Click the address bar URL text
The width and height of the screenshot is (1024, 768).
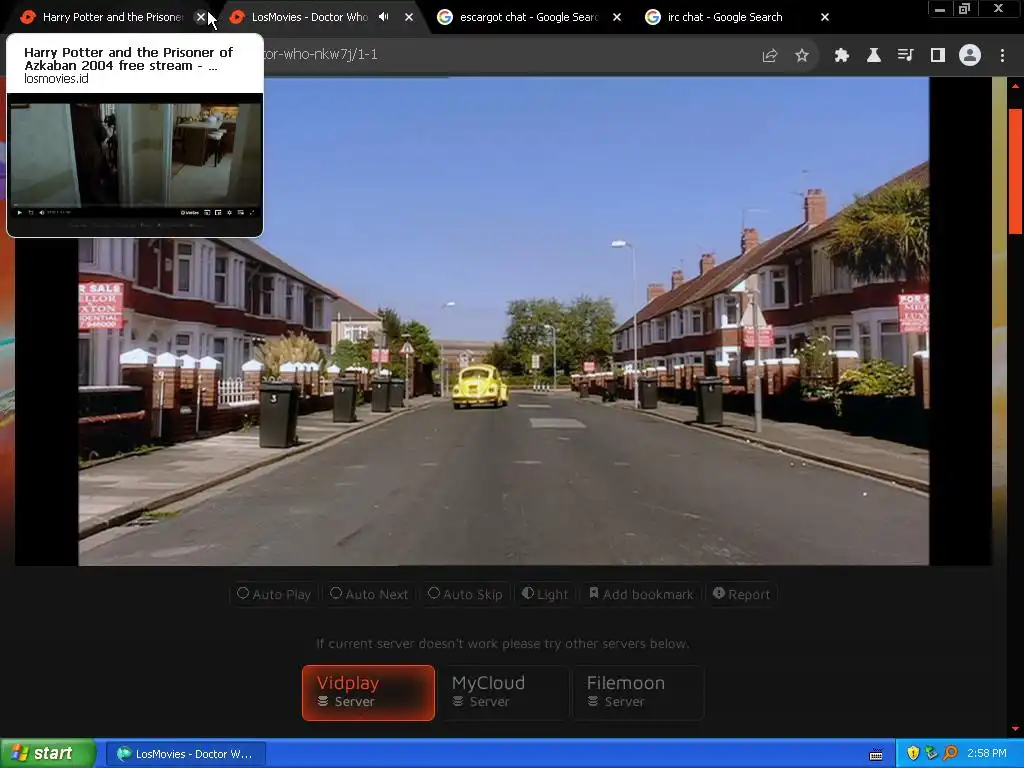(x=320, y=54)
